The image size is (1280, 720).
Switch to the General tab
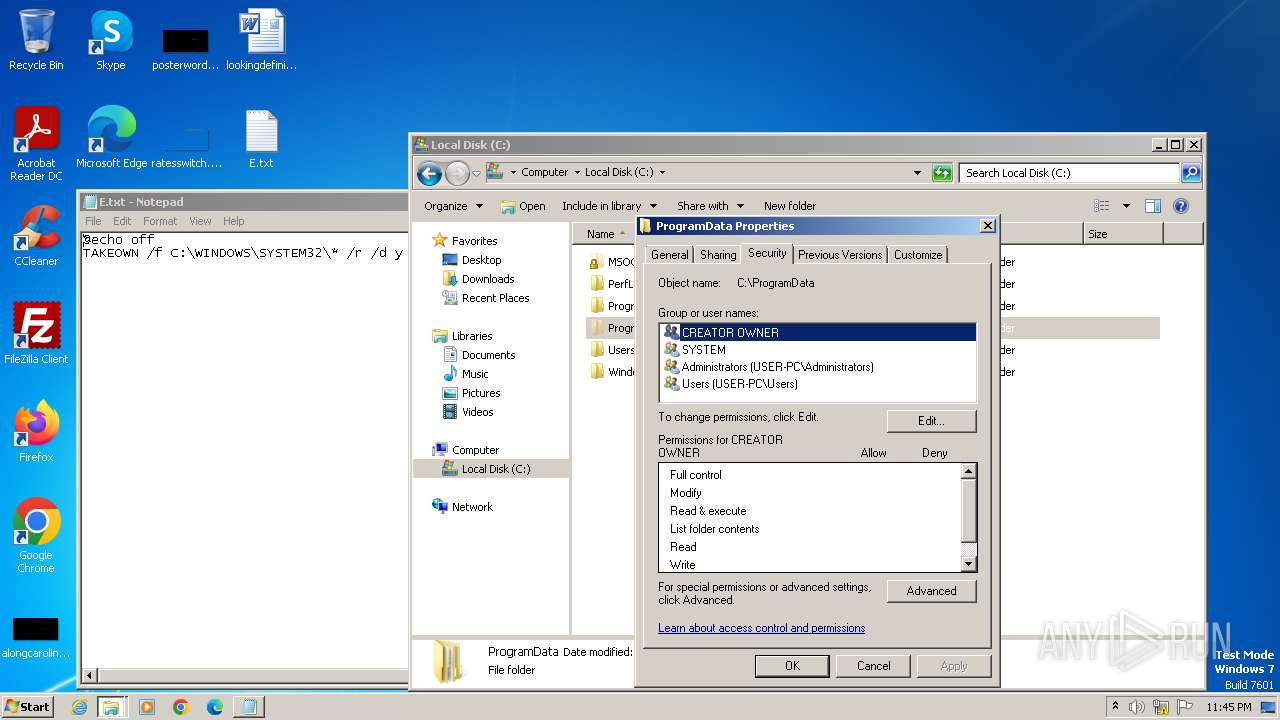(x=669, y=255)
